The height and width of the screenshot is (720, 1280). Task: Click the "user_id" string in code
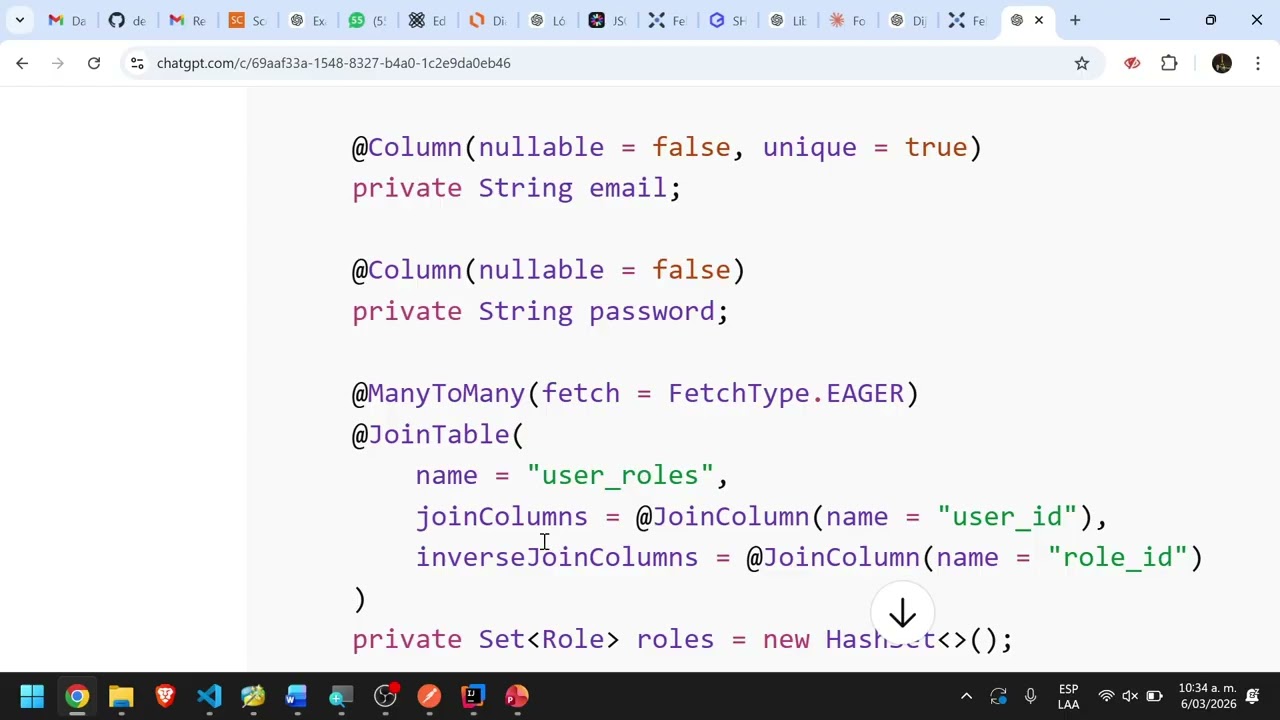click(1007, 517)
